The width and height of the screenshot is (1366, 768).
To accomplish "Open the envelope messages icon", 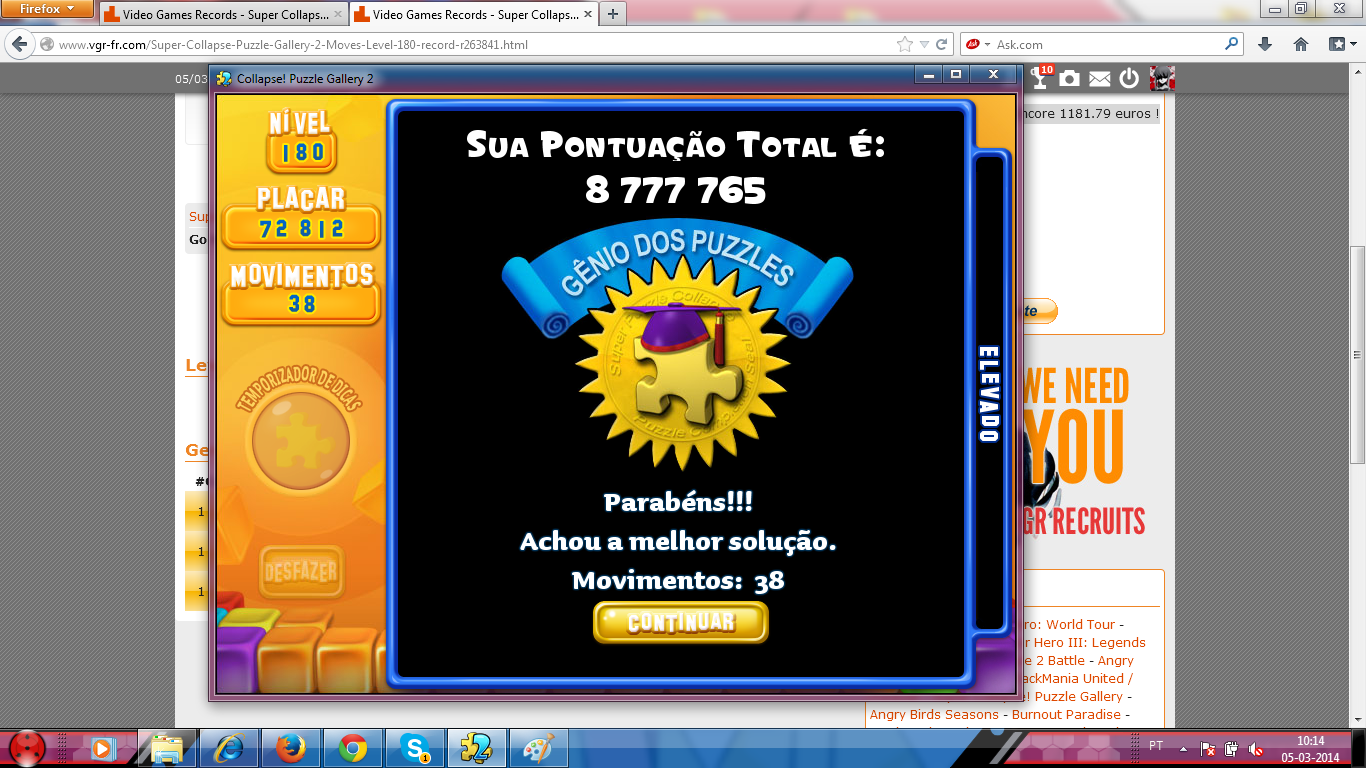I will click(x=1099, y=79).
